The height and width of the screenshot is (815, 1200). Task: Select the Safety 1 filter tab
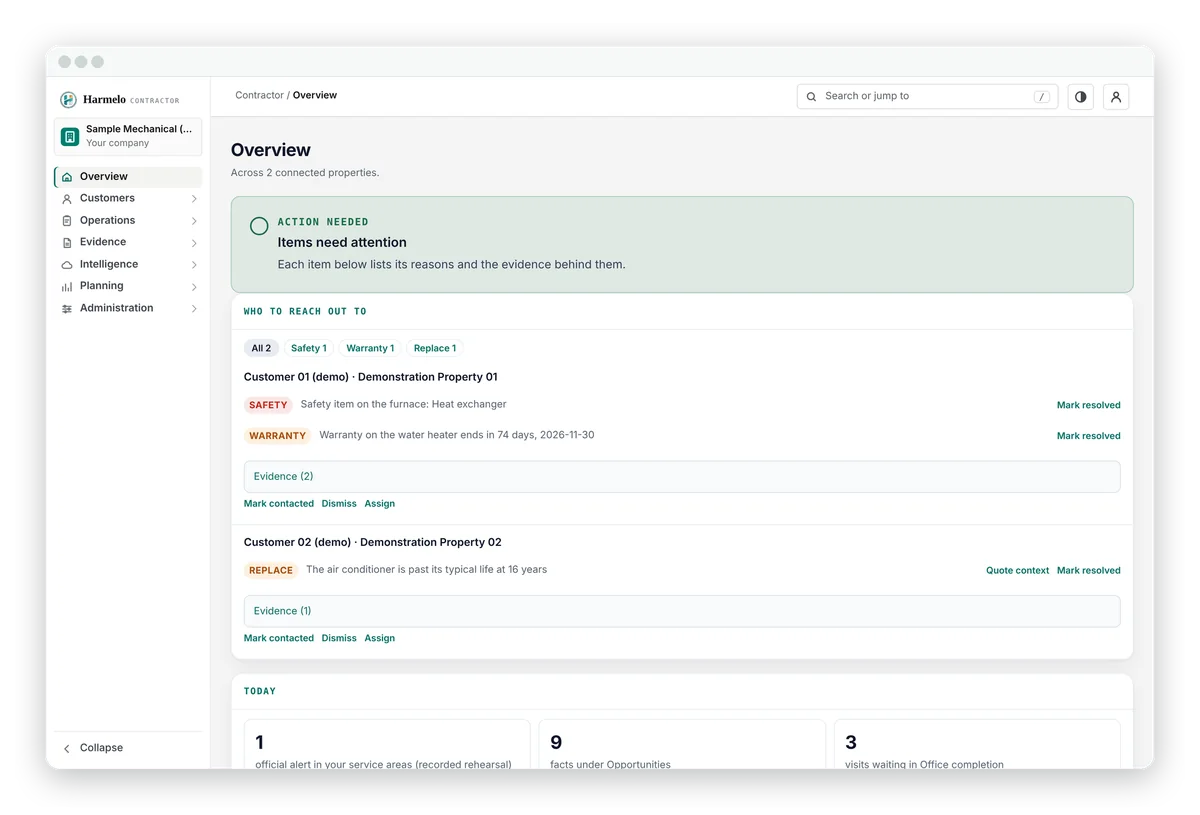(x=308, y=348)
